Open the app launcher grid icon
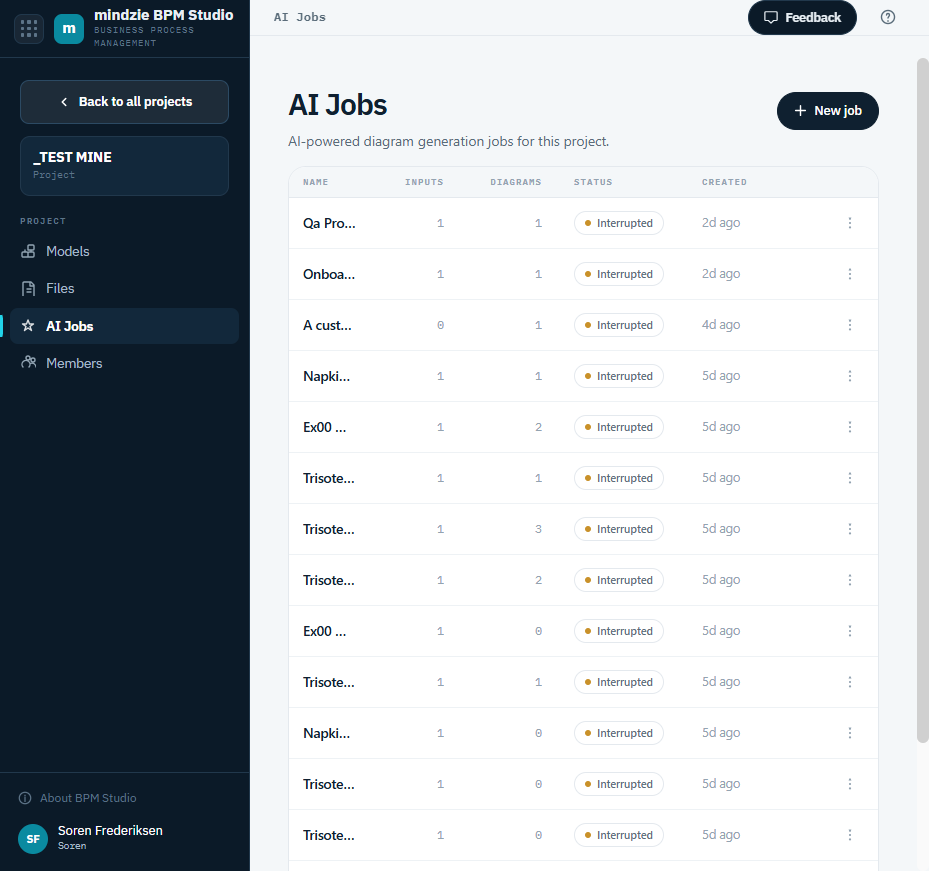Viewport: 929px width, 871px height. [28, 28]
